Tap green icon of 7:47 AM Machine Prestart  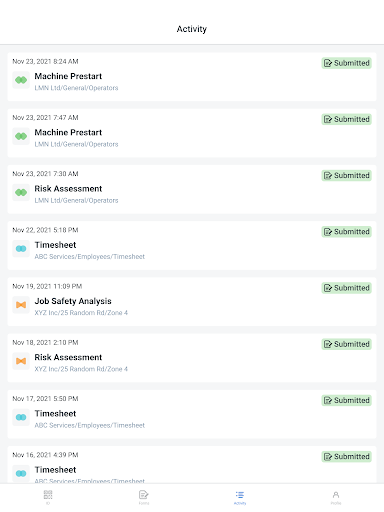coord(21,136)
